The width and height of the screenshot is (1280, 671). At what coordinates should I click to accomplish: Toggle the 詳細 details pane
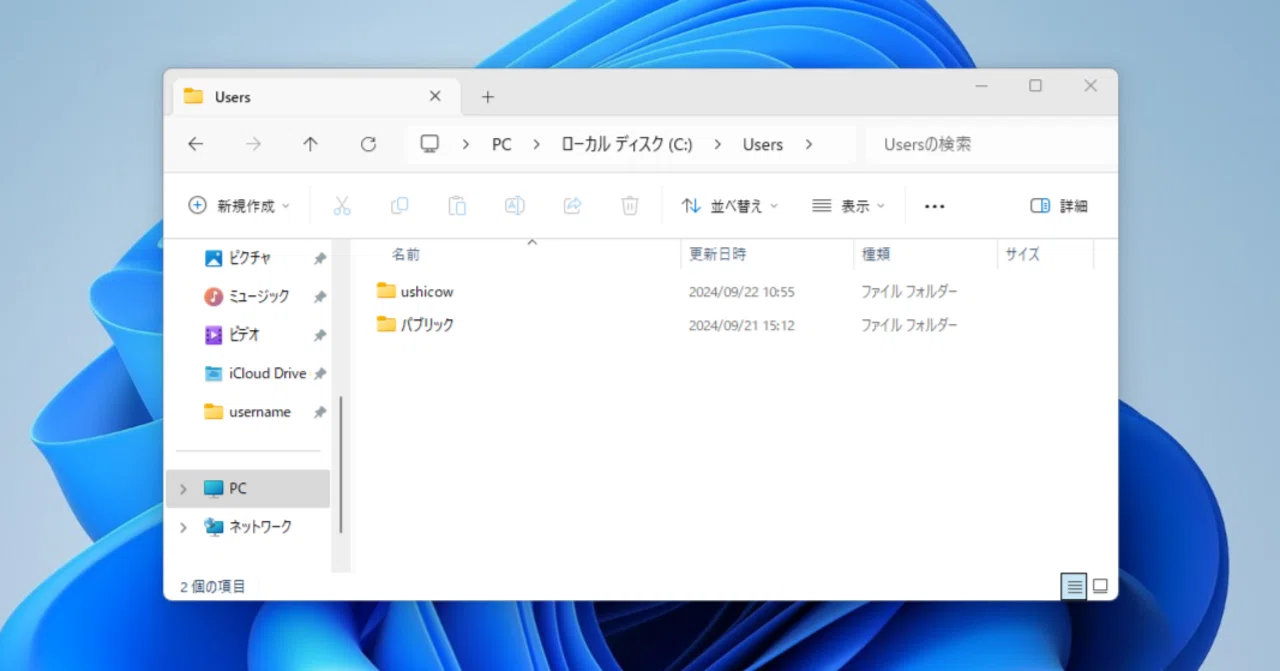pos(1059,206)
